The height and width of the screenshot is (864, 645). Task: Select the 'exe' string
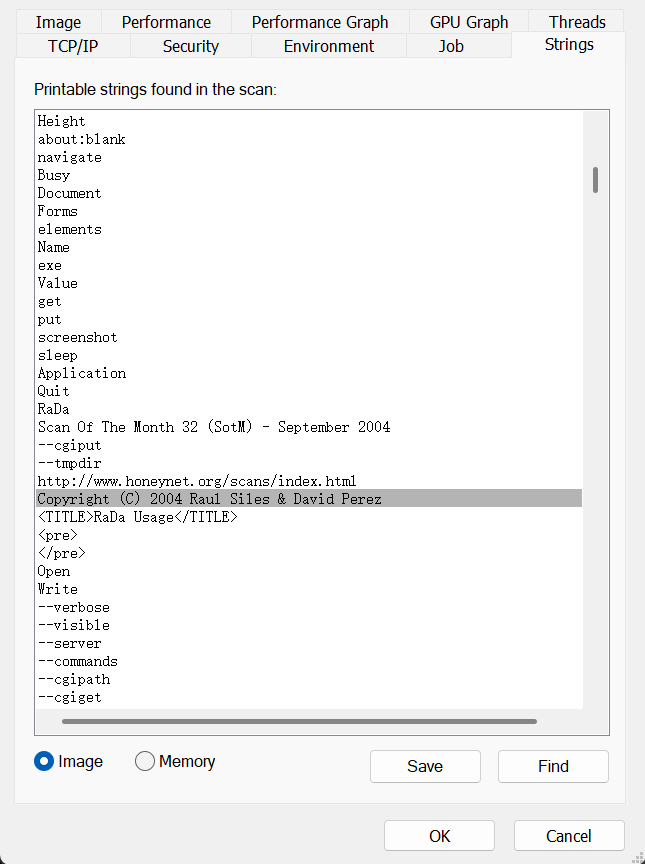click(309, 265)
